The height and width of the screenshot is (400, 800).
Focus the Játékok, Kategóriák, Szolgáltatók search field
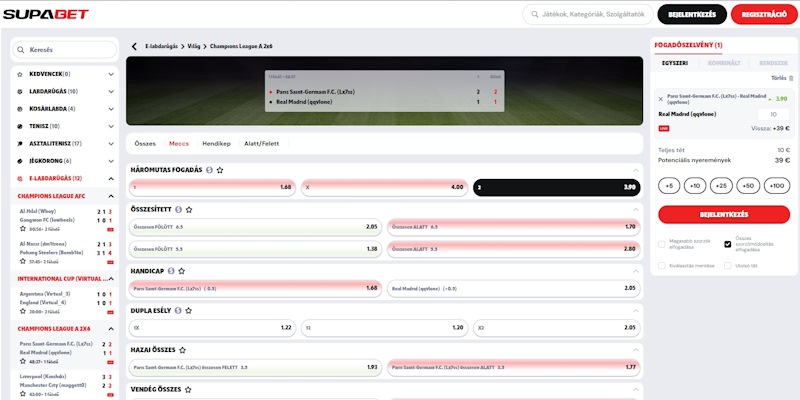[x=588, y=14]
